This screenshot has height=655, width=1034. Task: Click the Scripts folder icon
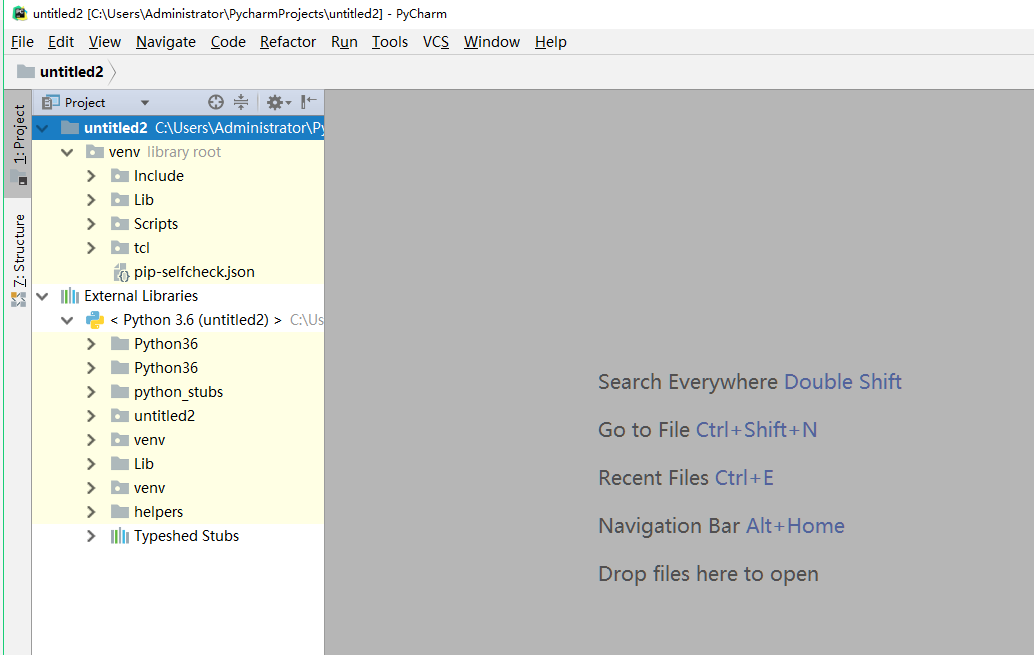click(x=120, y=224)
